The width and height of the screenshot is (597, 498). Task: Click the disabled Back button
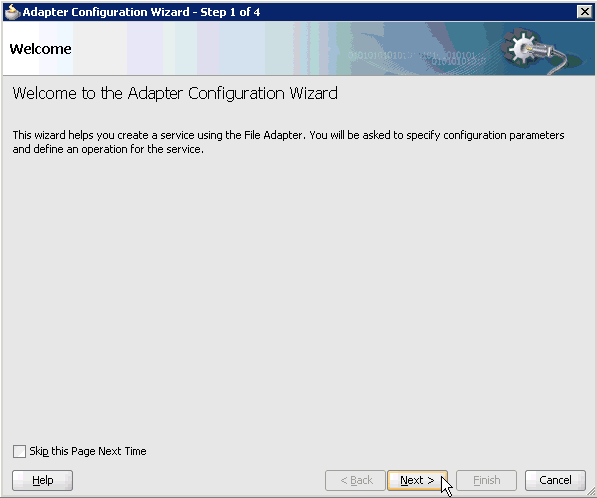355,480
